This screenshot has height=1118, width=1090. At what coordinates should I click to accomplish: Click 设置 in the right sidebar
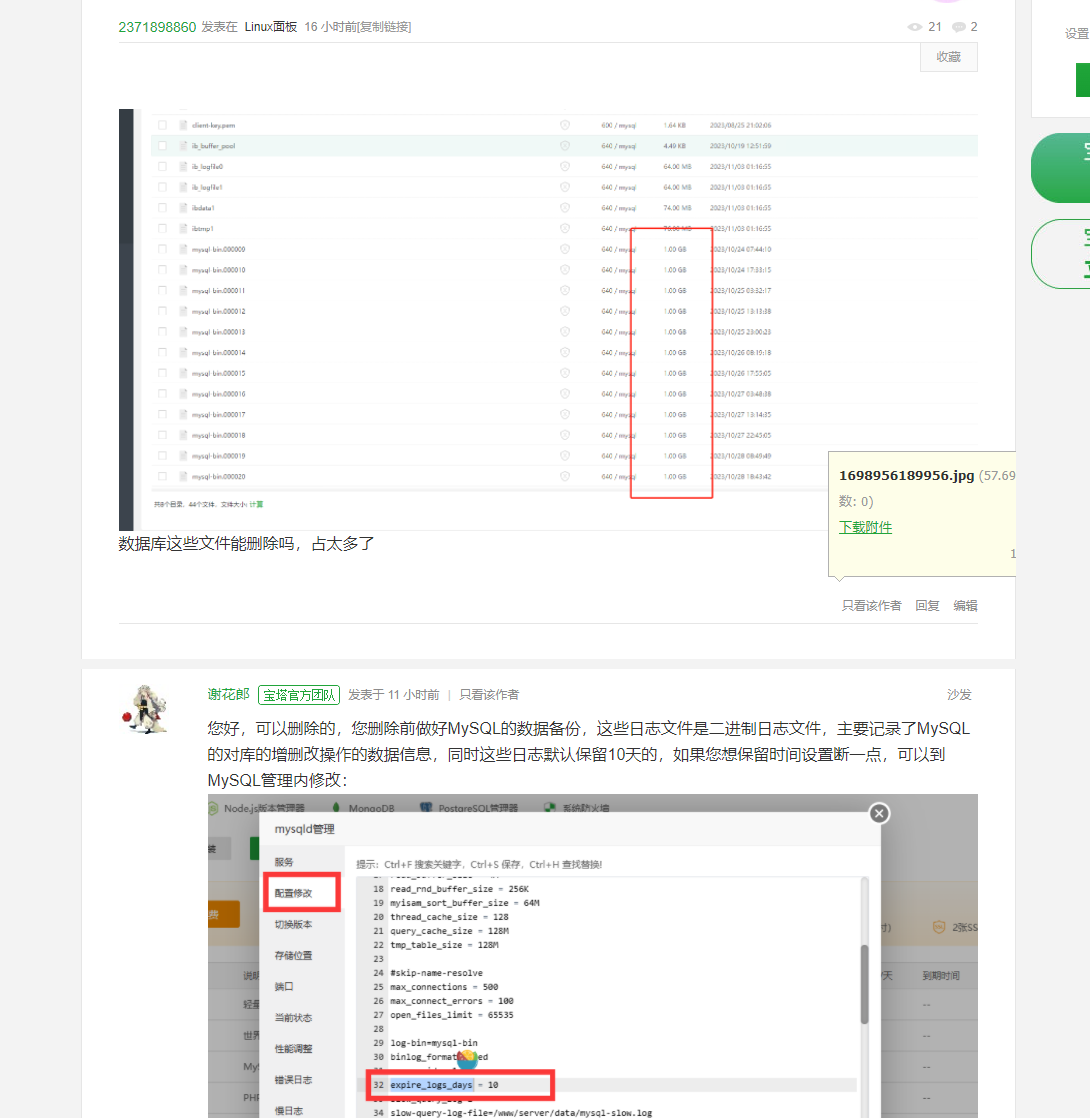click(1076, 34)
